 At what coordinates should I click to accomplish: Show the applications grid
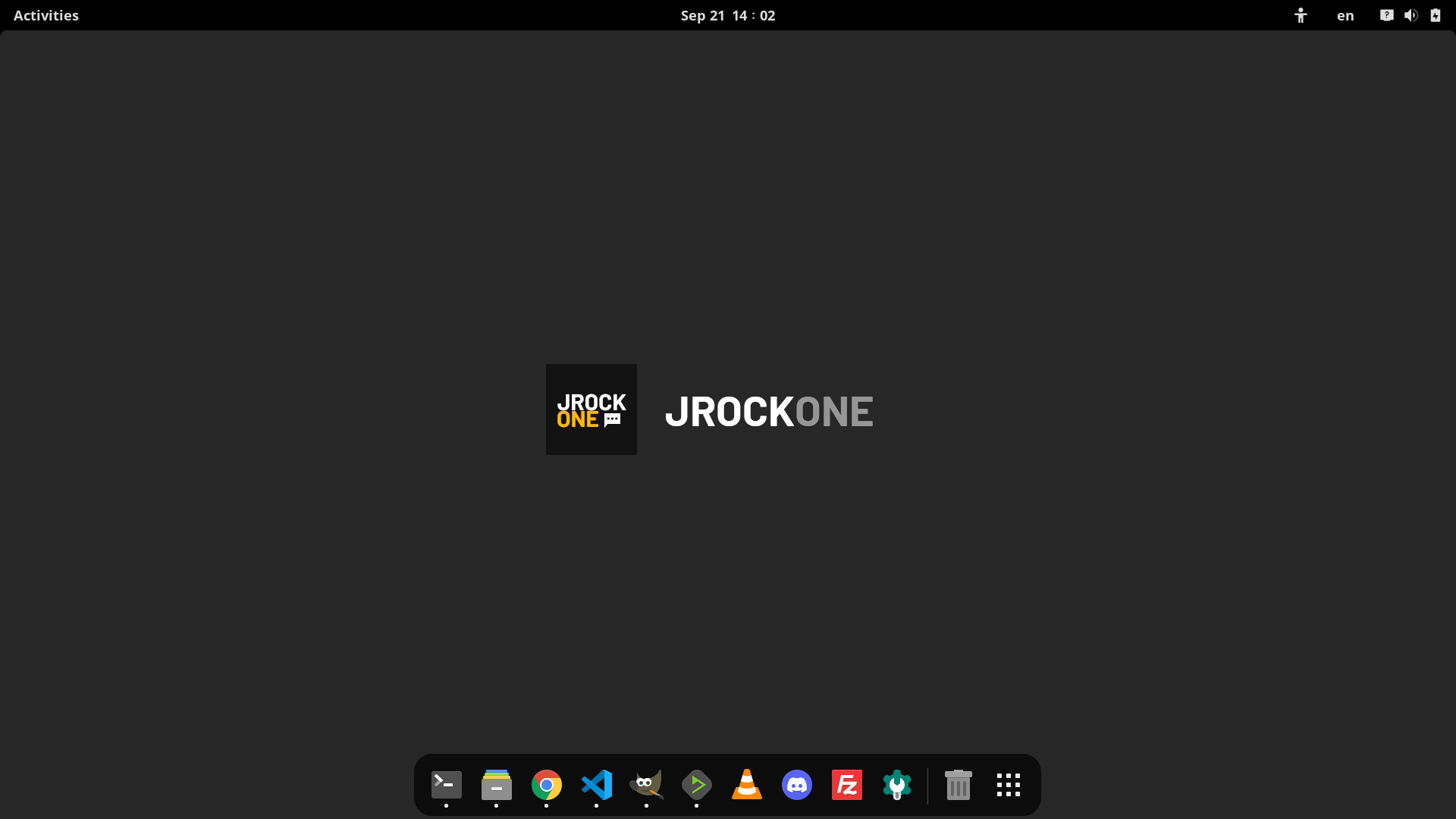(1008, 785)
